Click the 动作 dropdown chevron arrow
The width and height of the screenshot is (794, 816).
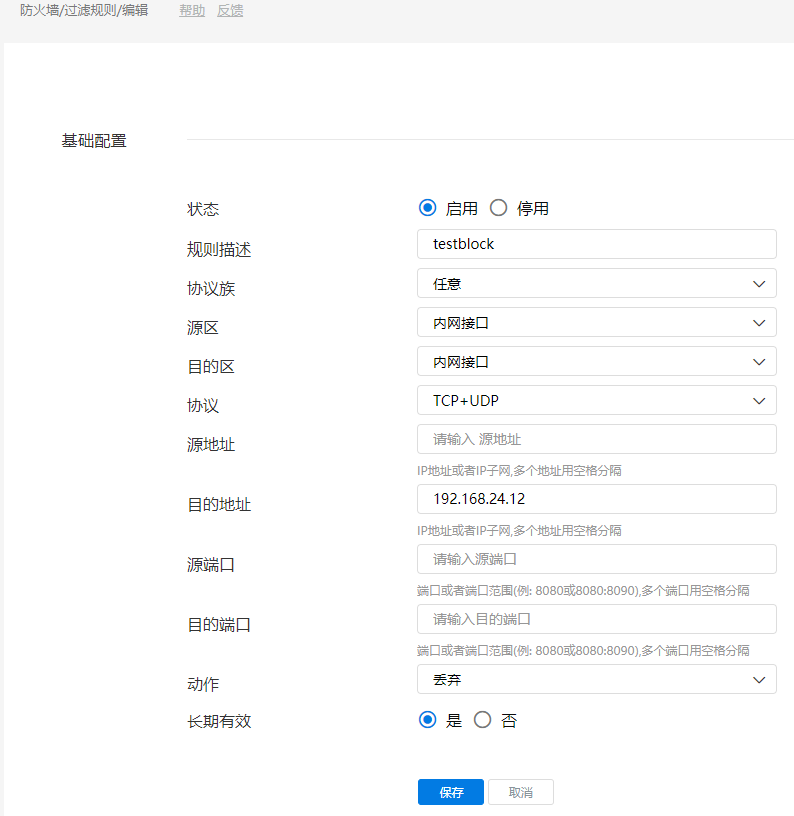(x=758, y=679)
